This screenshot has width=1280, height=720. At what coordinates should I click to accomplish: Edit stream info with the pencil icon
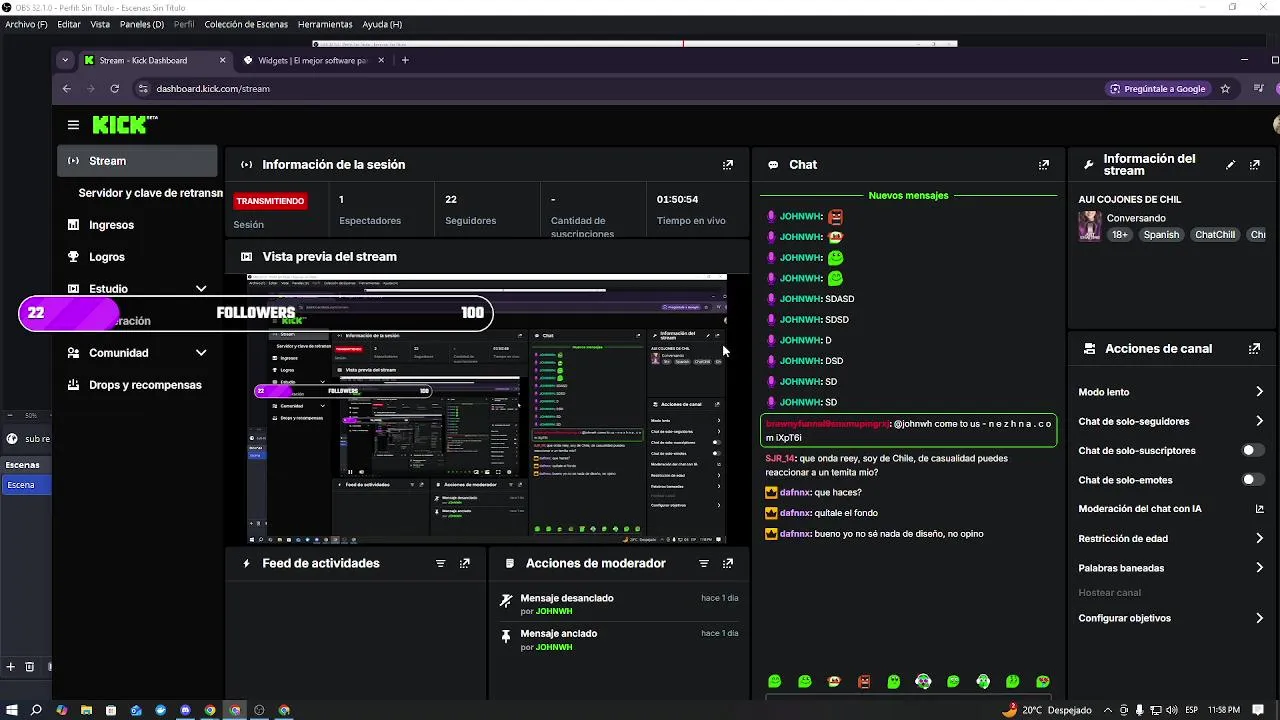pos(1231,165)
